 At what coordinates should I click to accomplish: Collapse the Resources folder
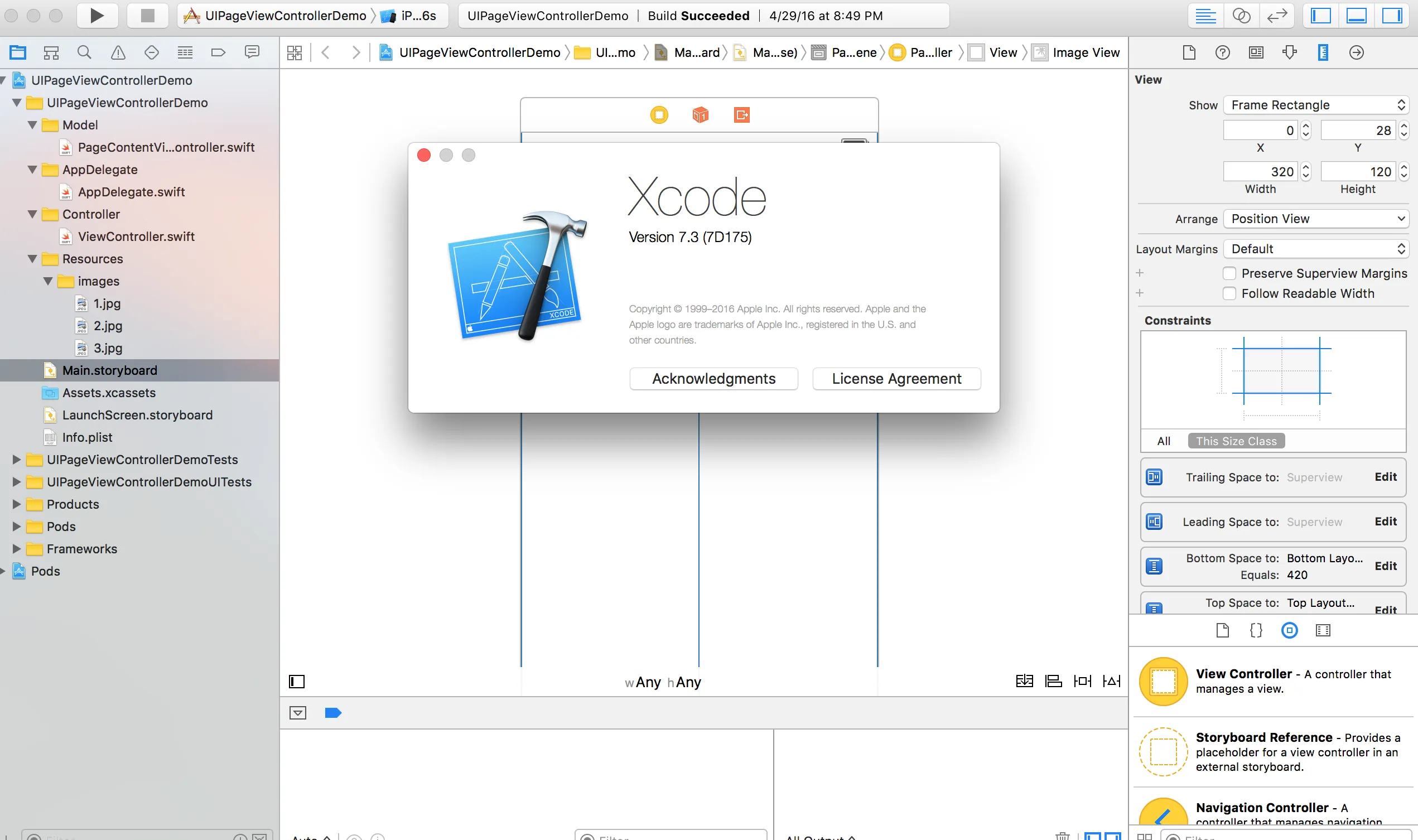tap(32, 259)
